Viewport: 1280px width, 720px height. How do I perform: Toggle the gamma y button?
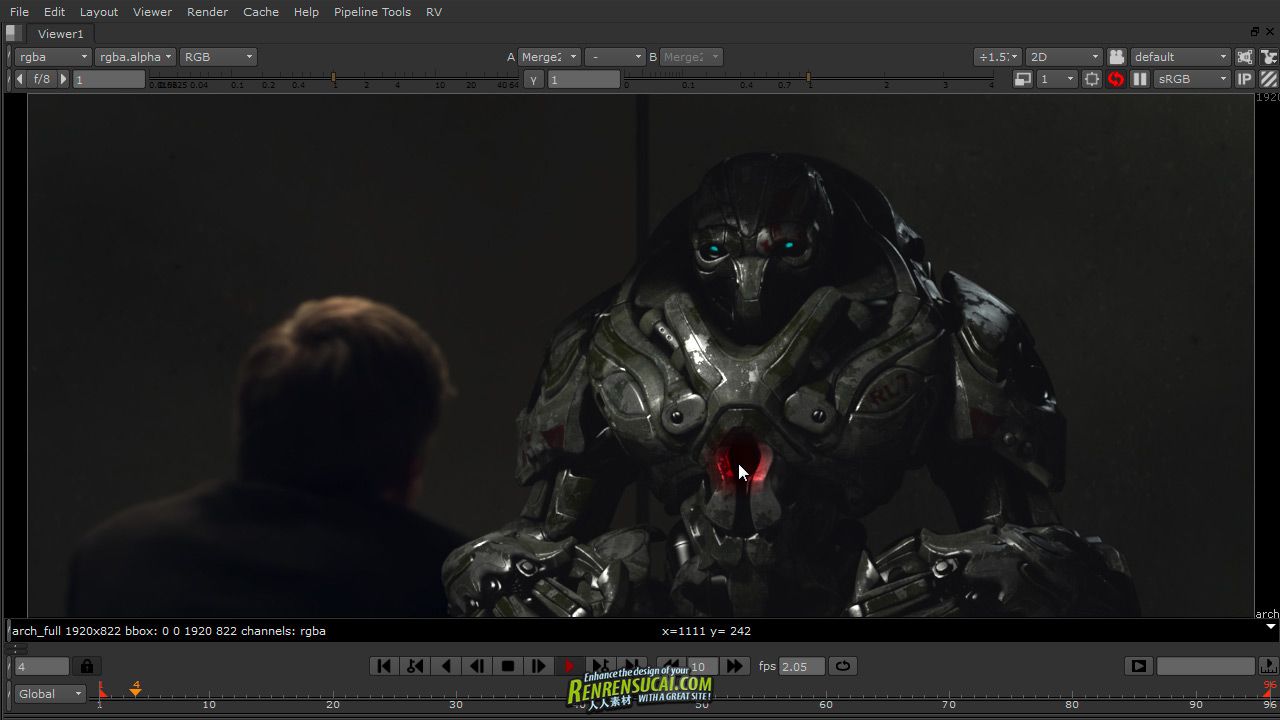[534, 79]
